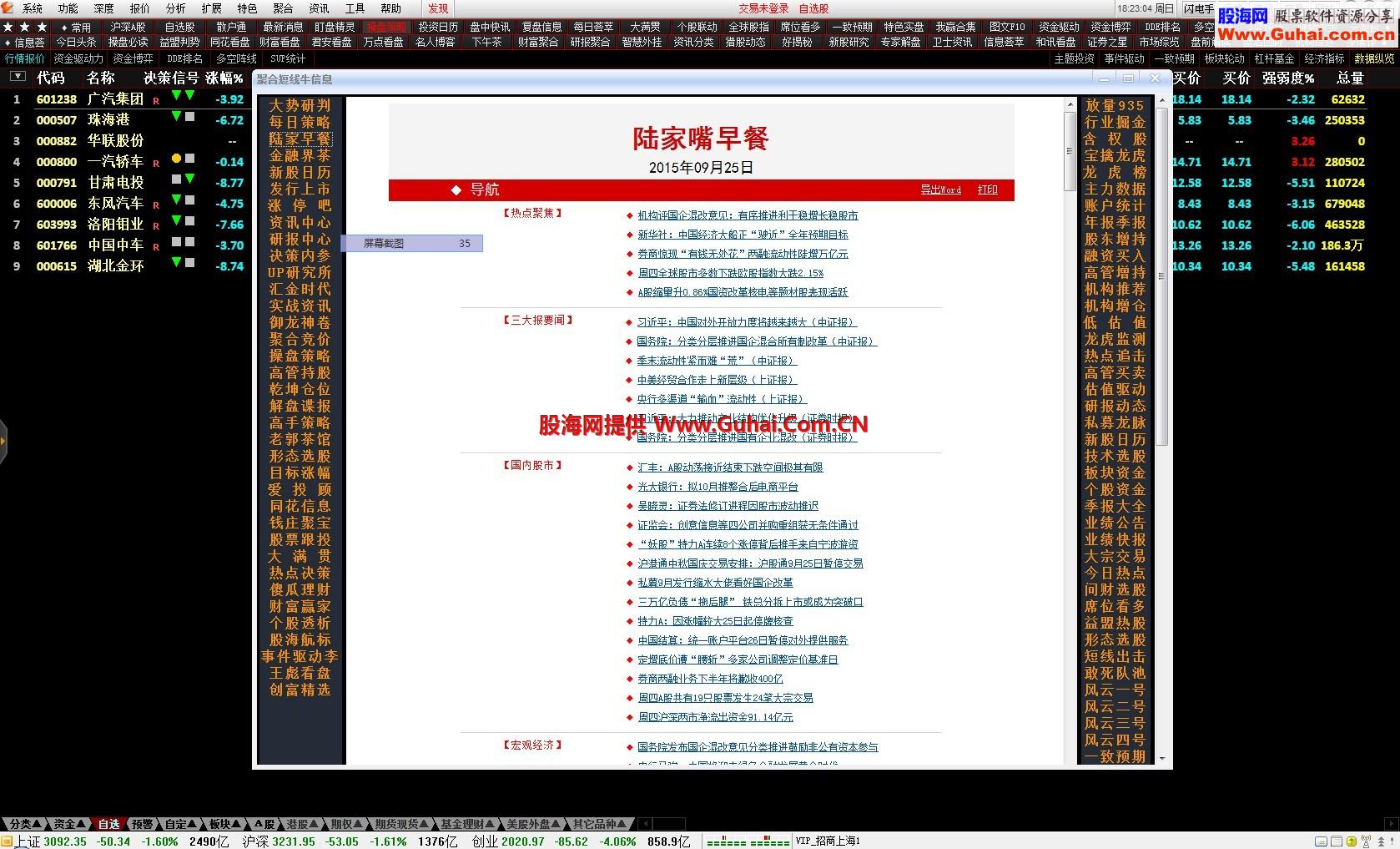Viewport: 1400px width, 849px height.
Task: Click the 屏幕截图 35 tooltip item
Action: click(411, 243)
